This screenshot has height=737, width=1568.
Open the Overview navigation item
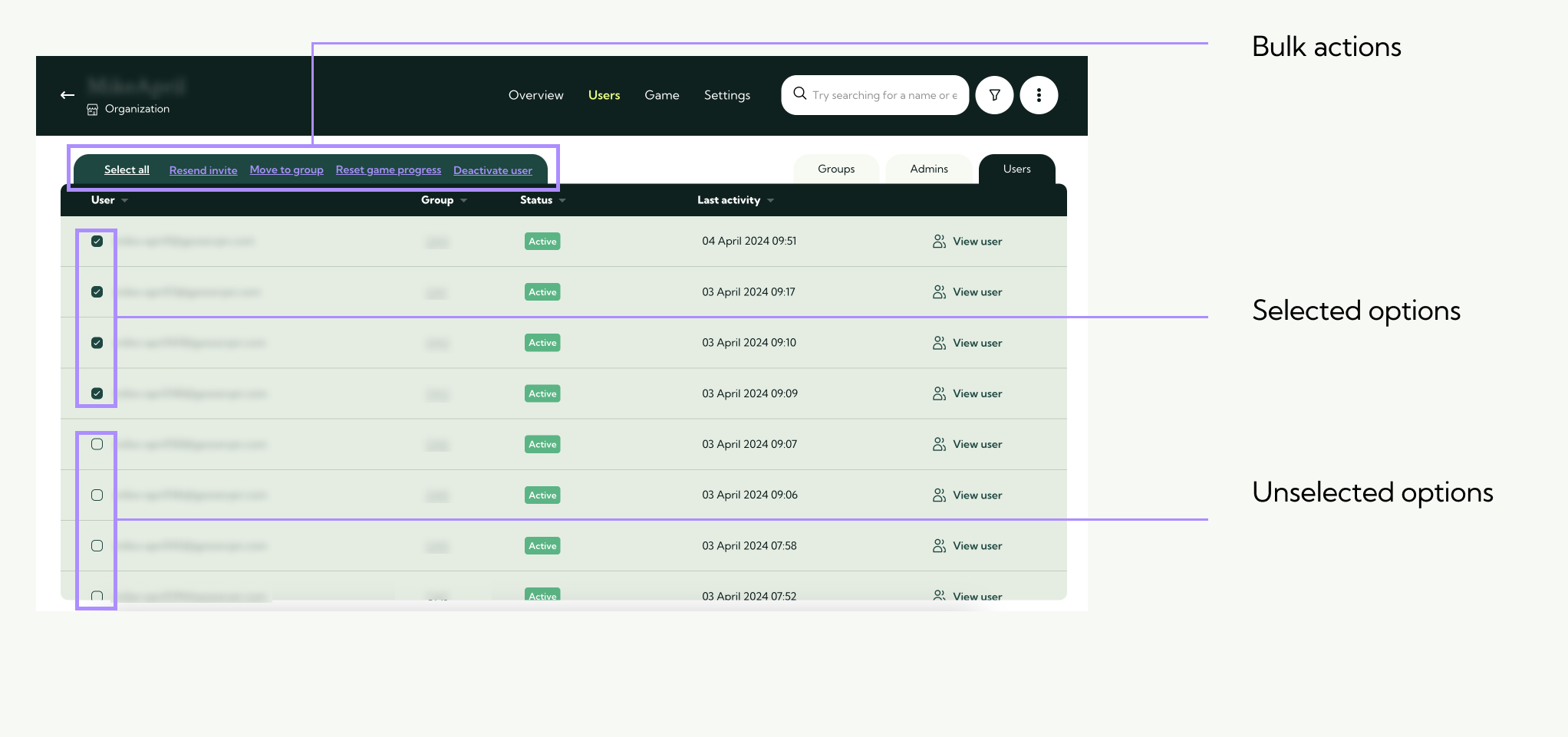[x=535, y=95]
